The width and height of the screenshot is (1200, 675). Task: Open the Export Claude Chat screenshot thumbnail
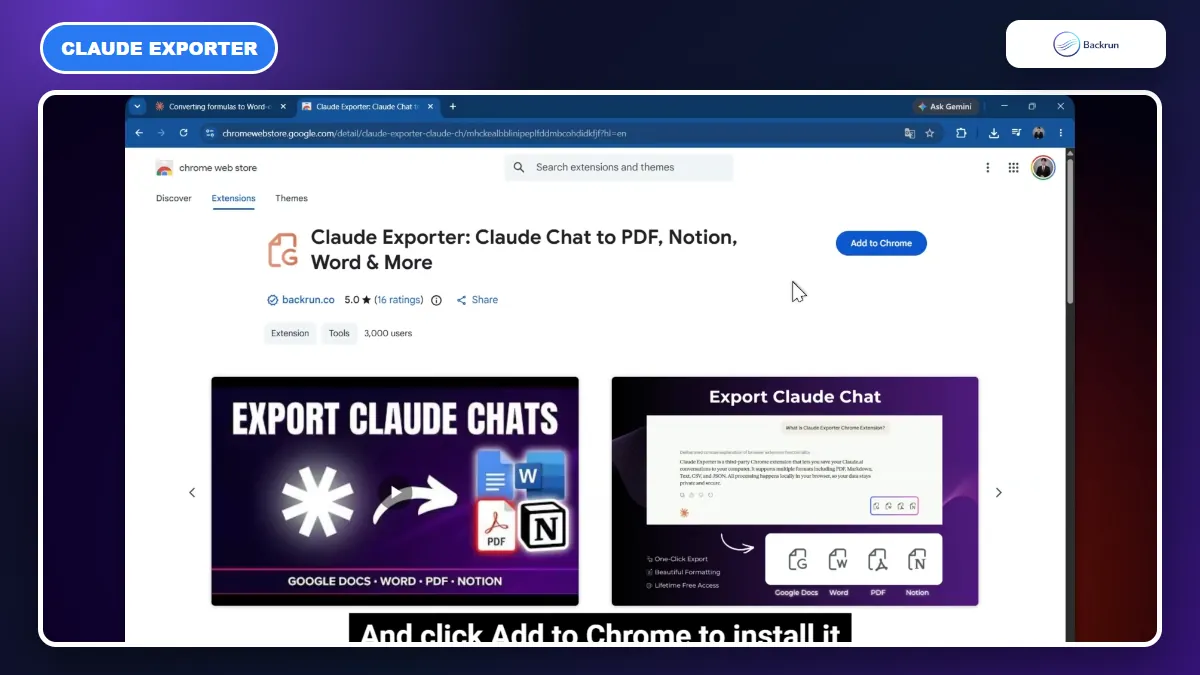(x=795, y=491)
